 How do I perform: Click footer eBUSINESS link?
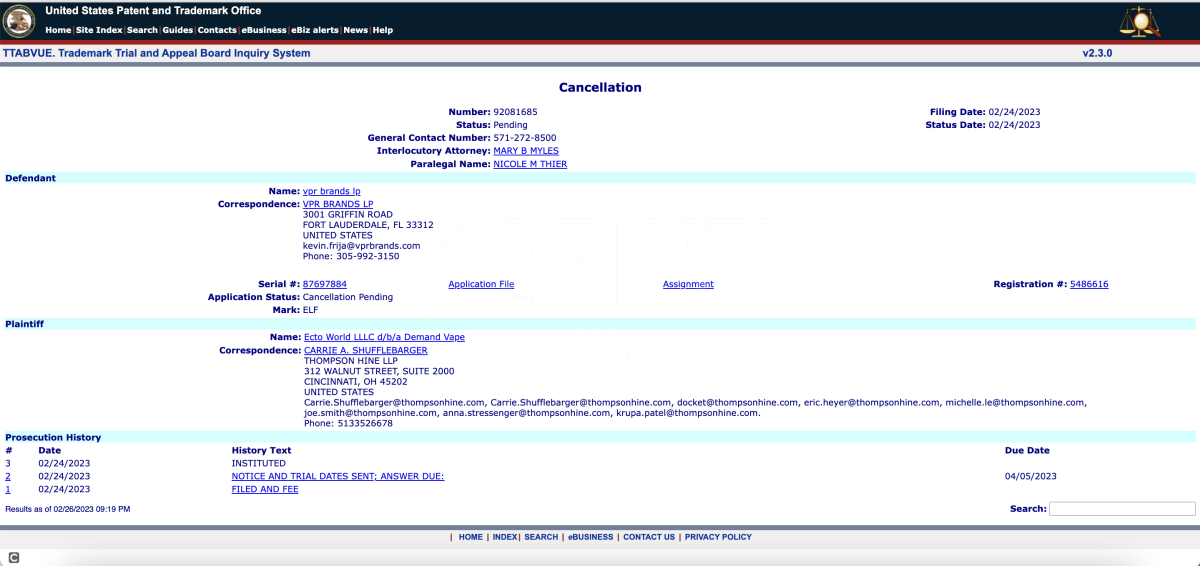click(x=591, y=537)
